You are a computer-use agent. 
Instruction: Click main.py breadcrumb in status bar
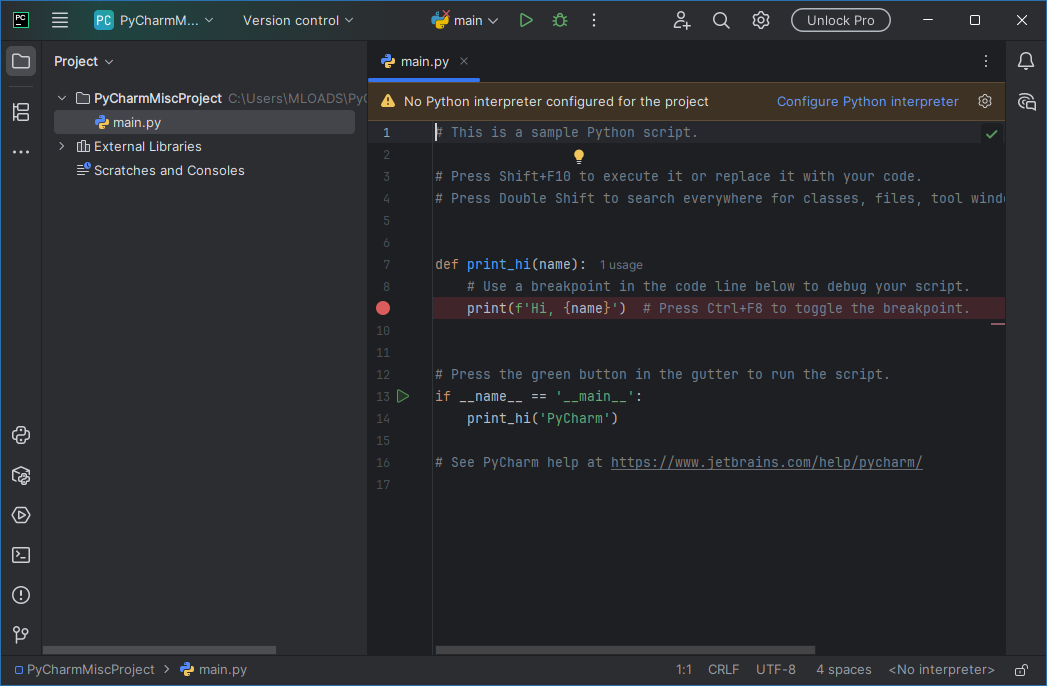(x=214, y=669)
